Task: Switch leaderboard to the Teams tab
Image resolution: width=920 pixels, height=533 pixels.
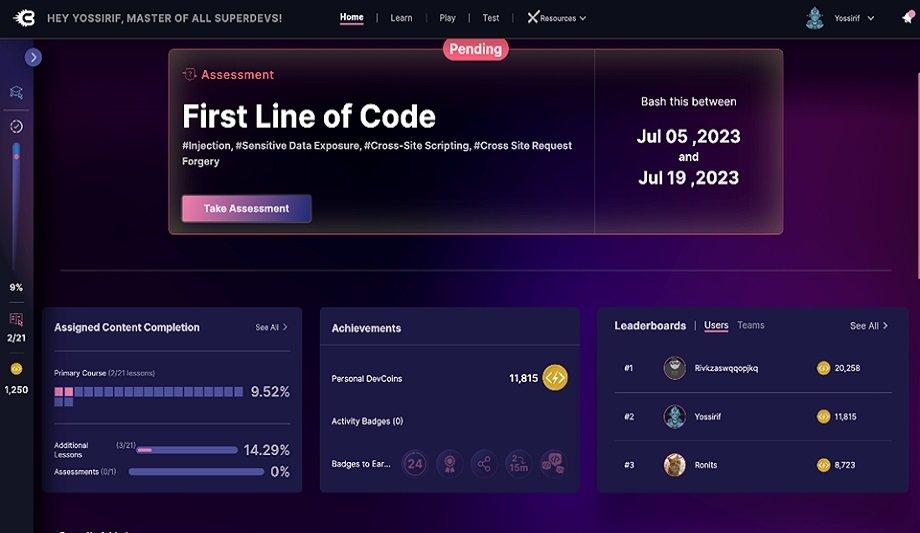Action: click(751, 326)
